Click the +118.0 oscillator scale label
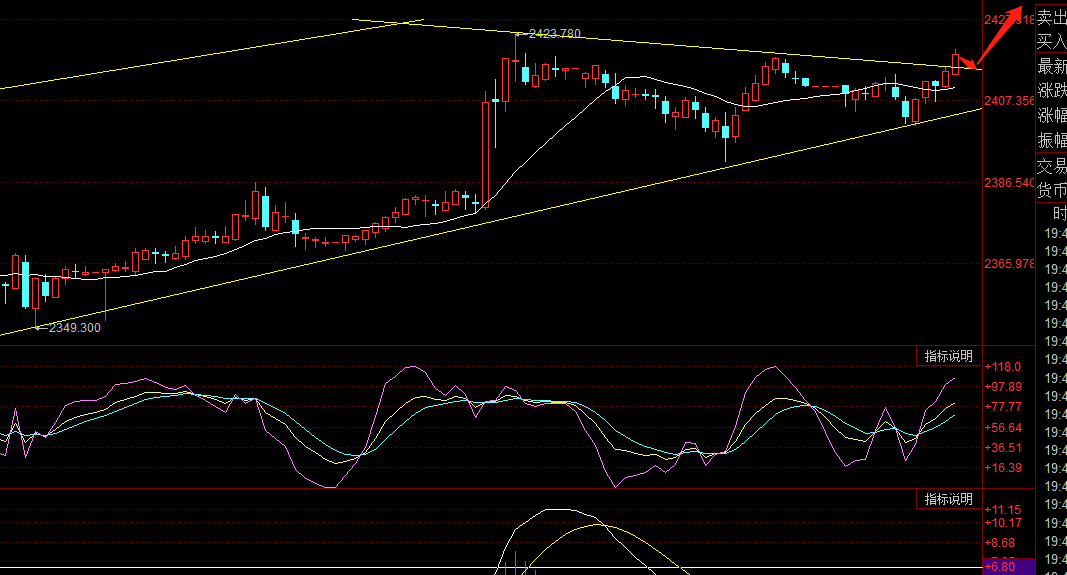This screenshot has width=1067, height=575. [1003, 367]
